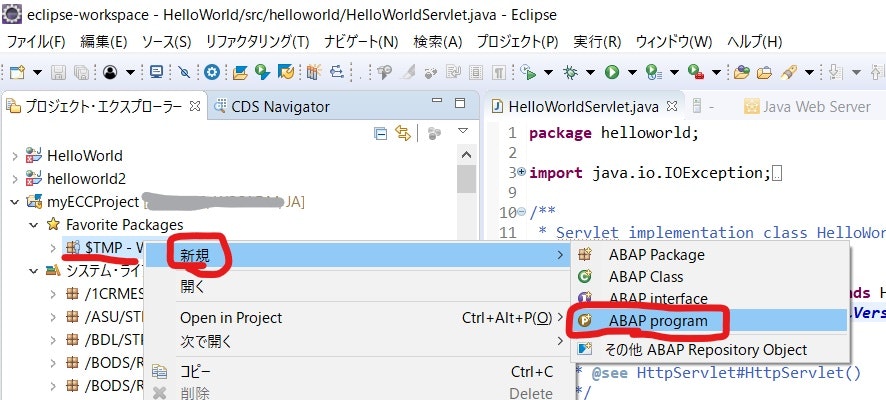886x400 pixels.
Task: Collapse All in Project Explorer toolbar
Action: coord(381,133)
